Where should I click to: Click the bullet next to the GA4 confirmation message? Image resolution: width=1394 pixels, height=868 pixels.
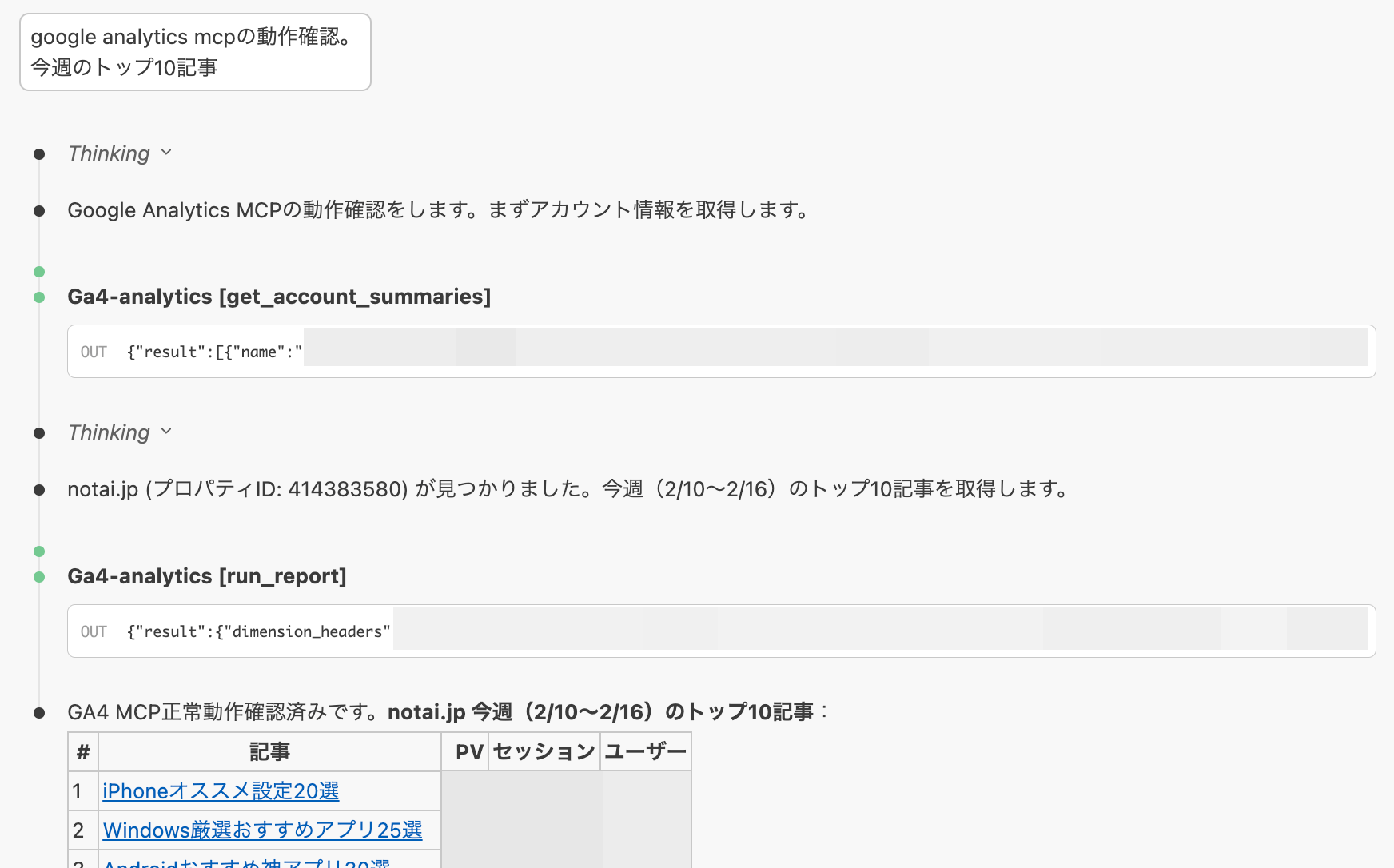39,713
